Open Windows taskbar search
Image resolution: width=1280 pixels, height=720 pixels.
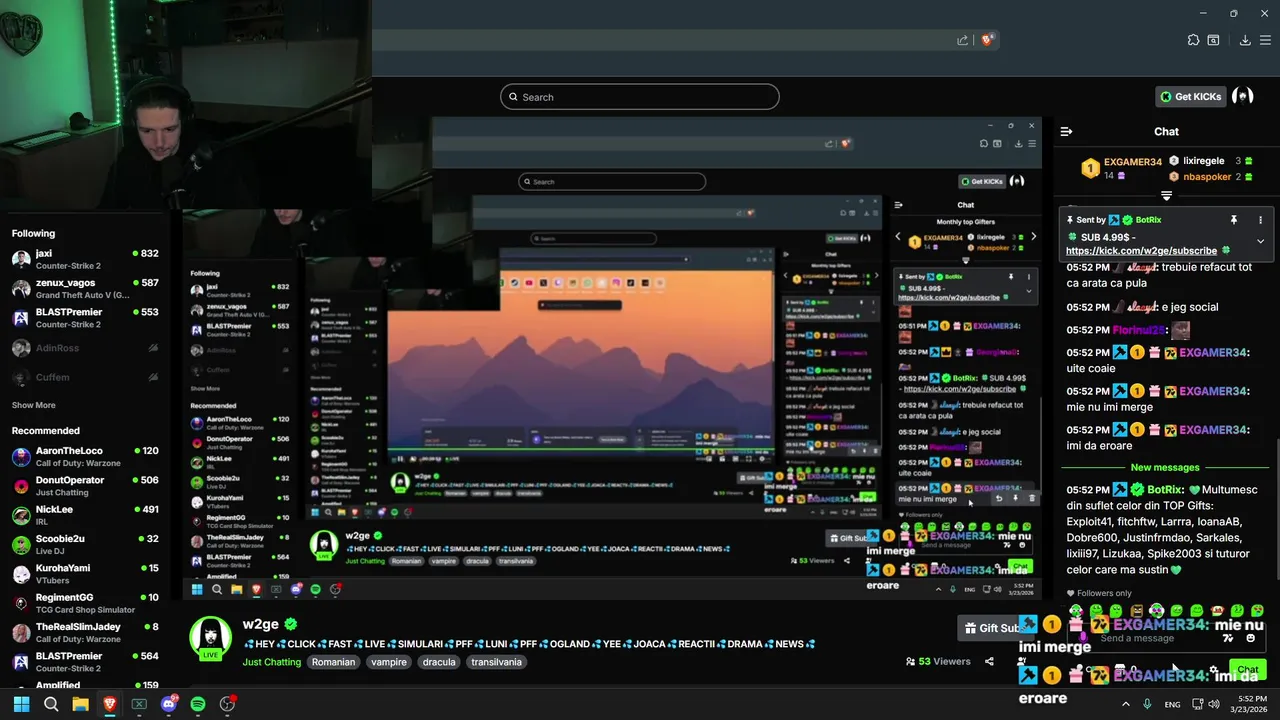coord(51,704)
